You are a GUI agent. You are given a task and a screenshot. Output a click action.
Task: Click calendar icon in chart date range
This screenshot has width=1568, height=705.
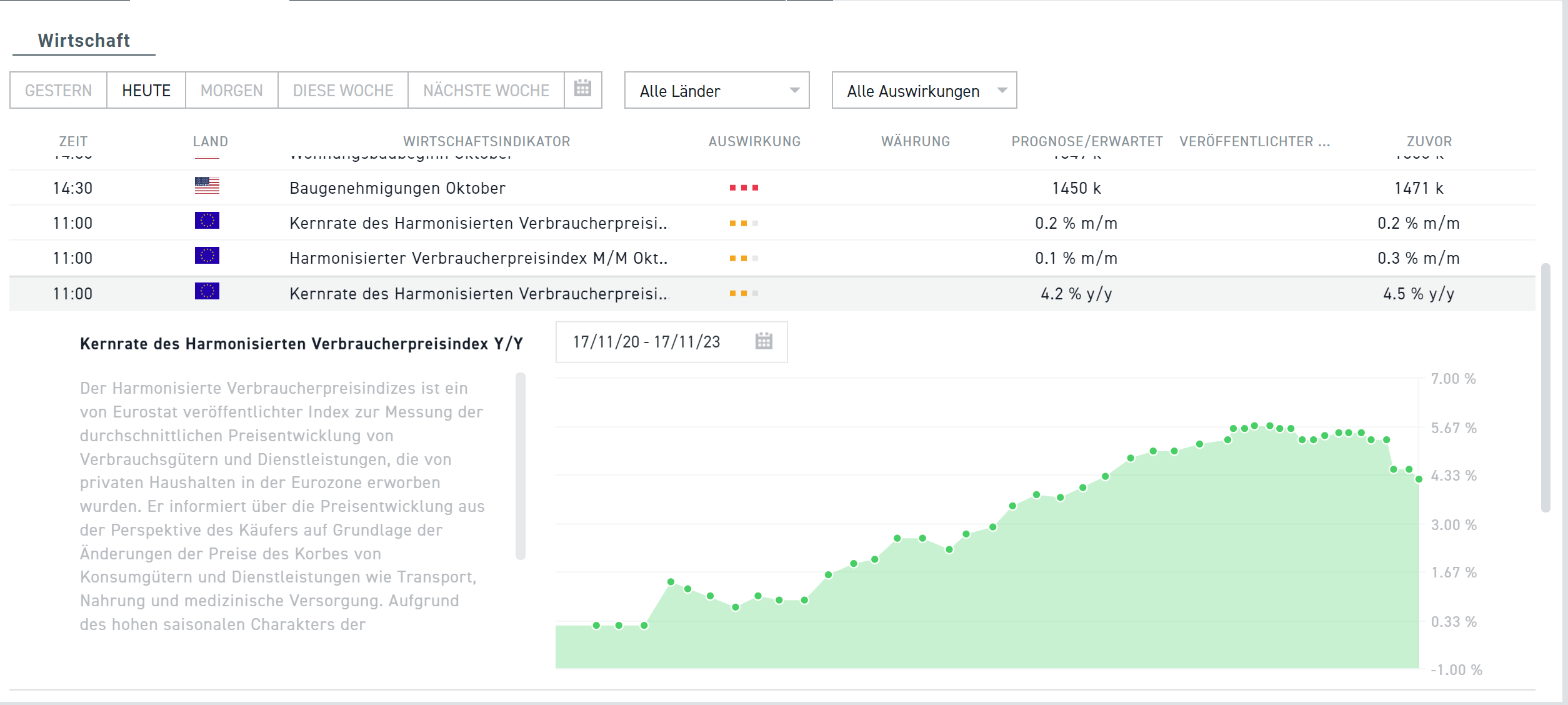(764, 341)
